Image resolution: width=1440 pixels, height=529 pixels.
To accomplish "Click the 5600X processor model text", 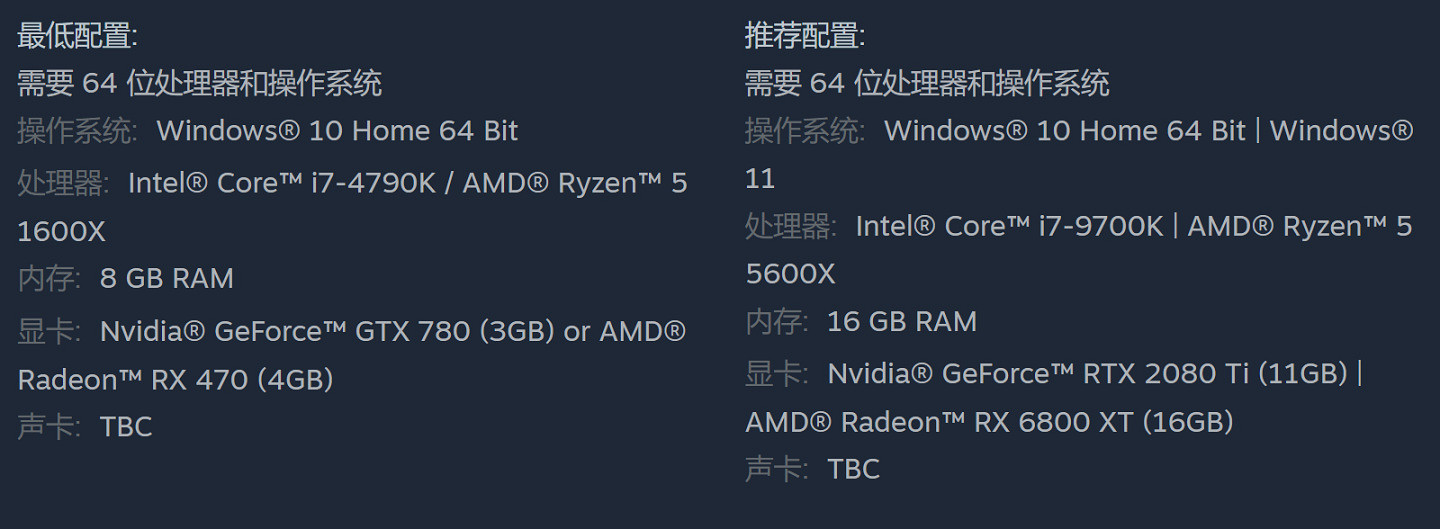I will click(x=790, y=274).
